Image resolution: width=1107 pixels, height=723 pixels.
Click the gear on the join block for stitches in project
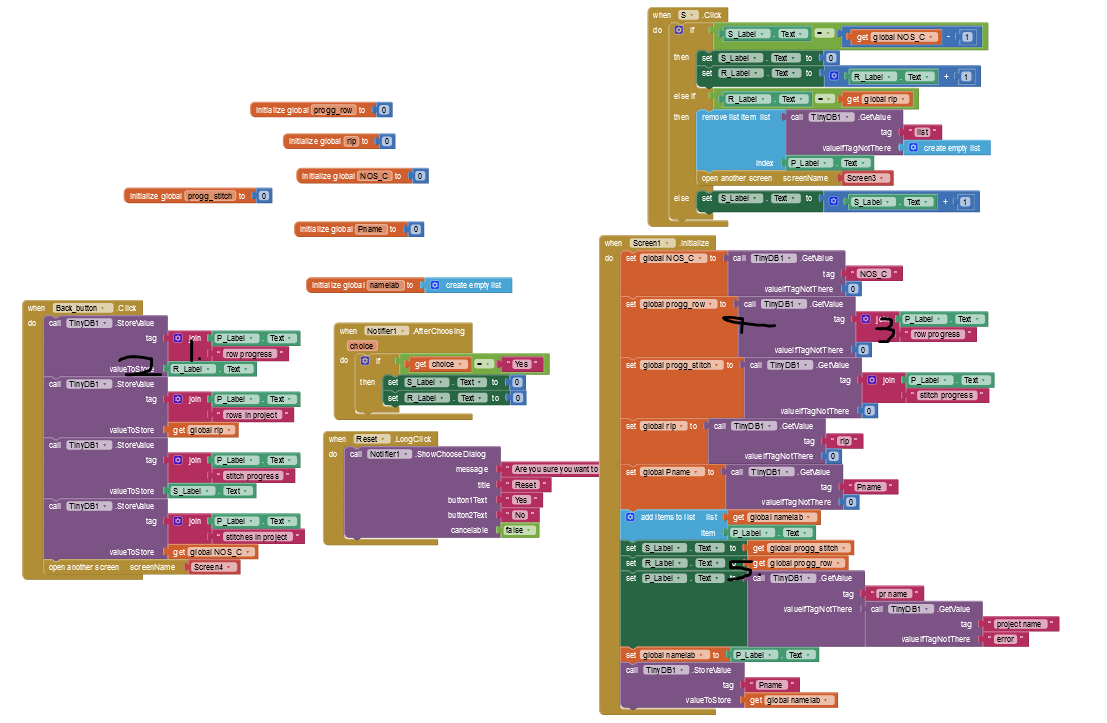(177, 519)
